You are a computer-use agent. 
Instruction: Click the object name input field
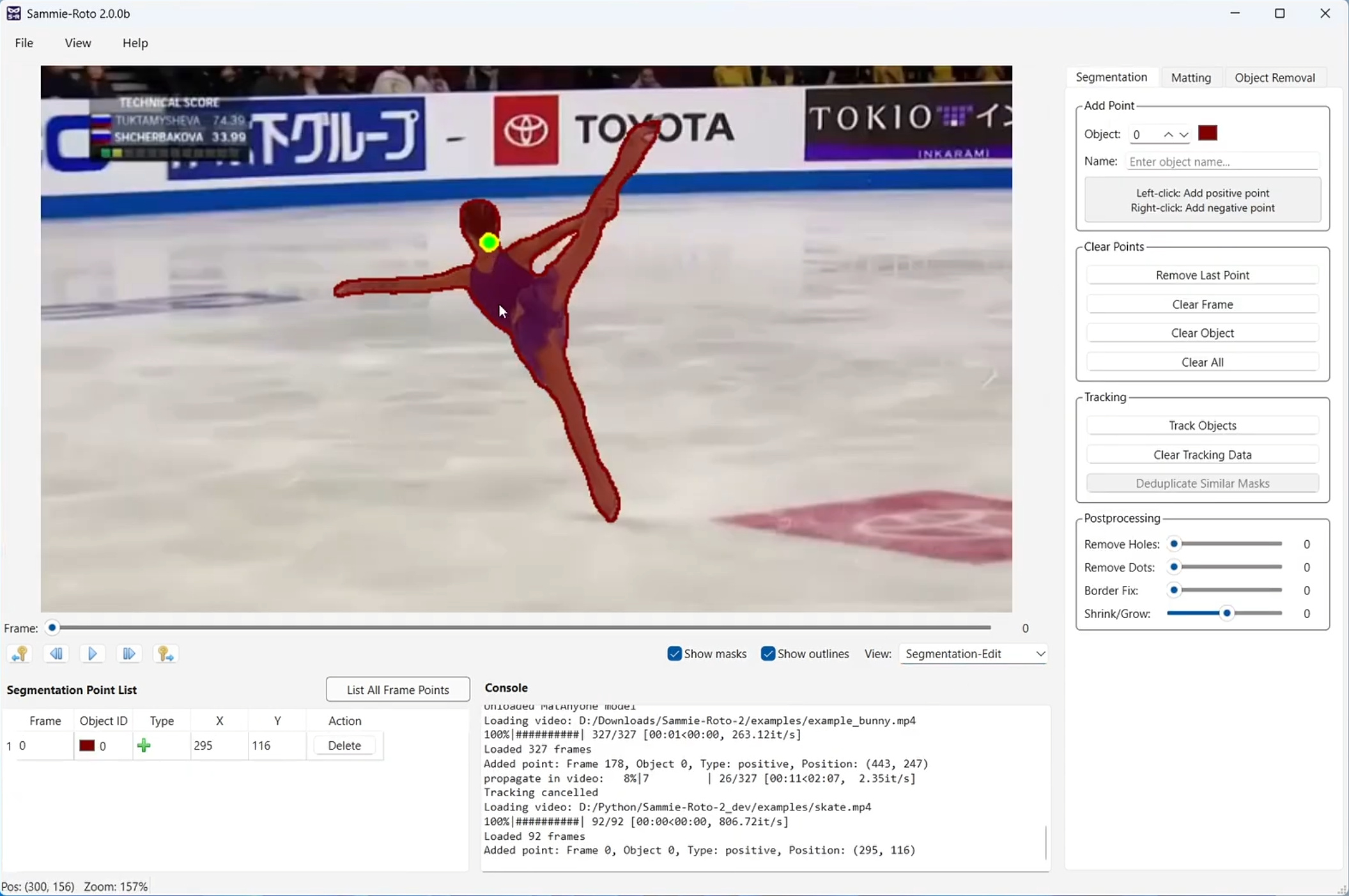pos(1221,162)
